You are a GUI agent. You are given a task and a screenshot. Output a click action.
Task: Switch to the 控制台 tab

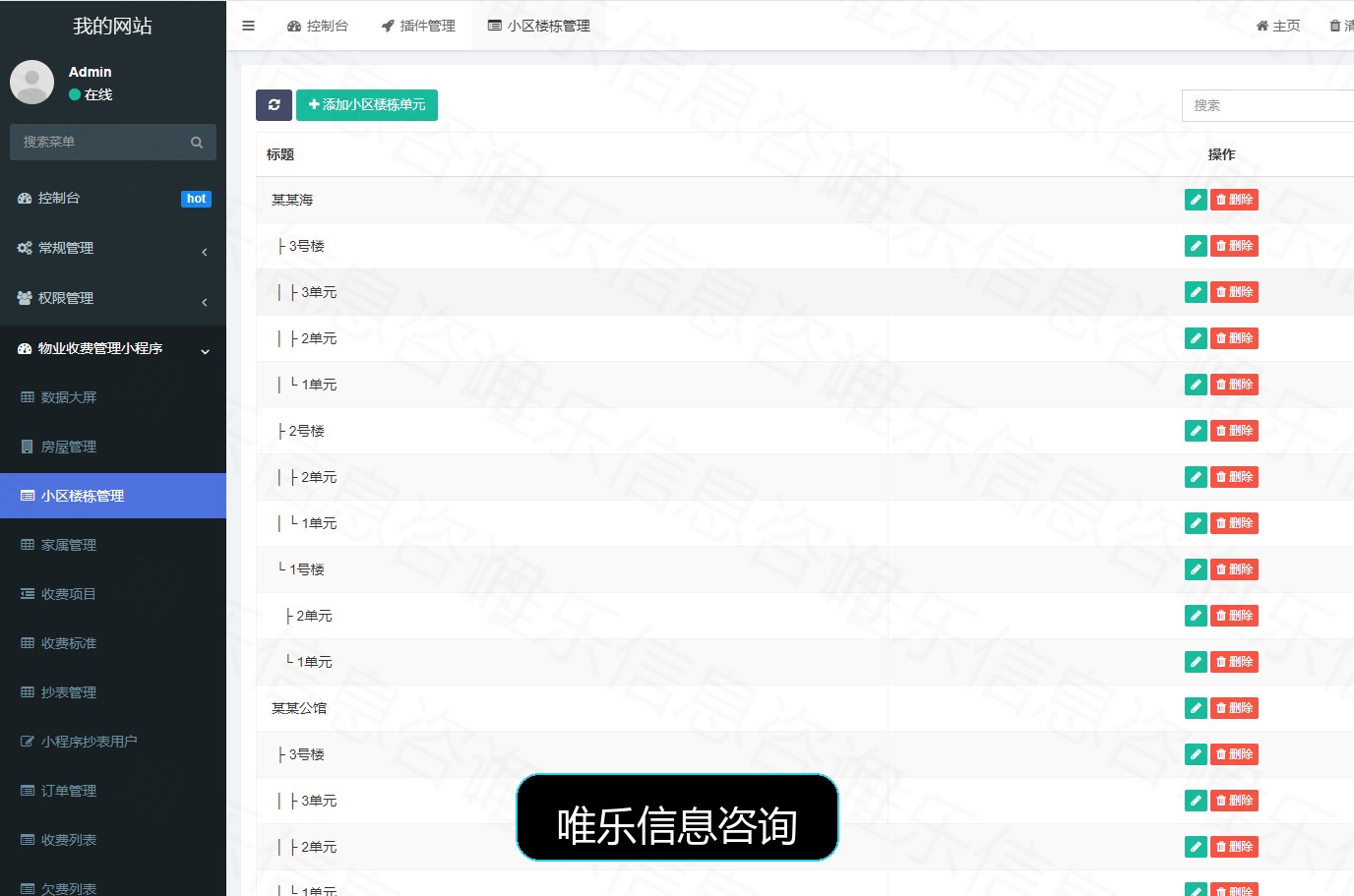point(318,26)
